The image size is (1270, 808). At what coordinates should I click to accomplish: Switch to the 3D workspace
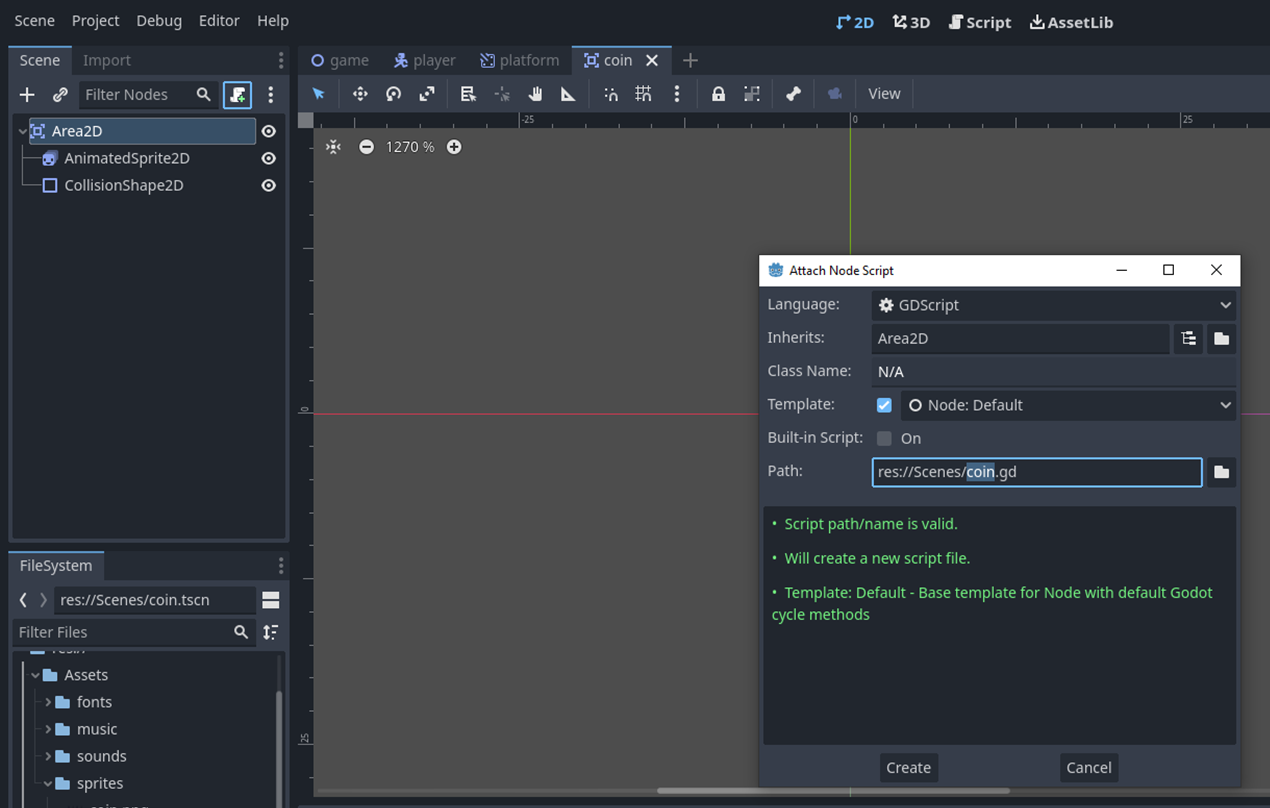click(912, 22)
